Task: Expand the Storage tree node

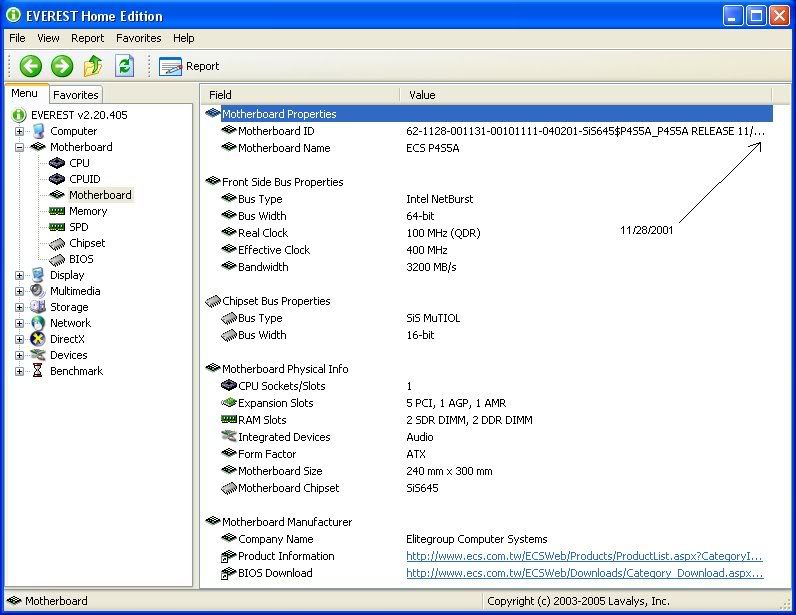Action: coord(19,307)
